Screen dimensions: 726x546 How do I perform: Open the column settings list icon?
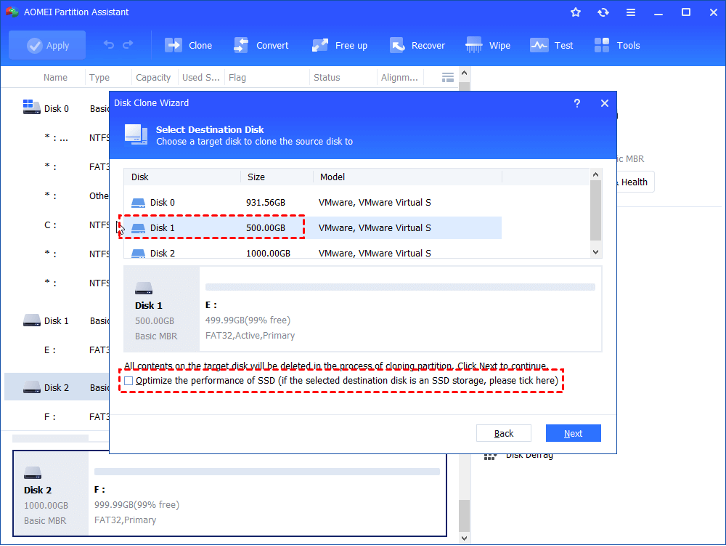tap(448, 77)
